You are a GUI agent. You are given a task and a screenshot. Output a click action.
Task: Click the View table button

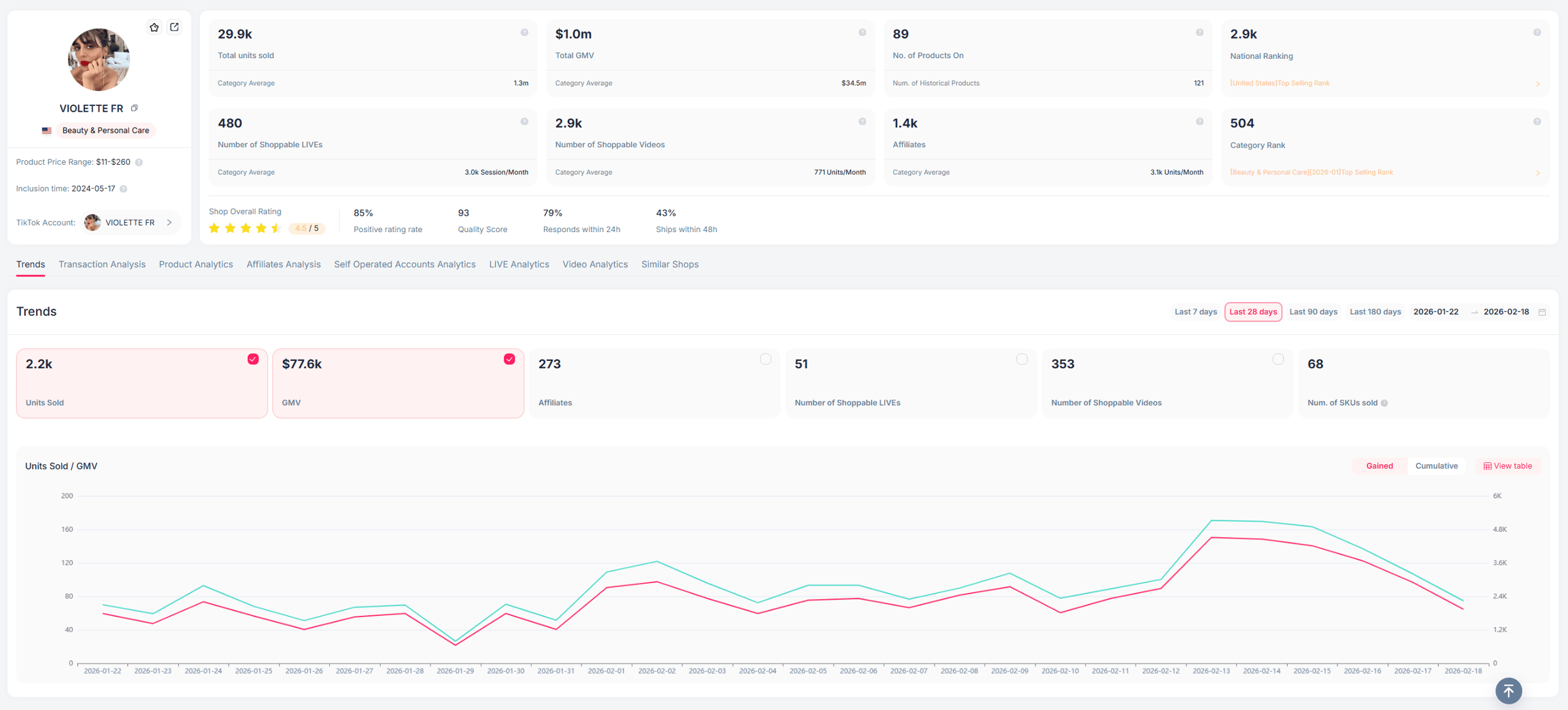[1508, 466]
